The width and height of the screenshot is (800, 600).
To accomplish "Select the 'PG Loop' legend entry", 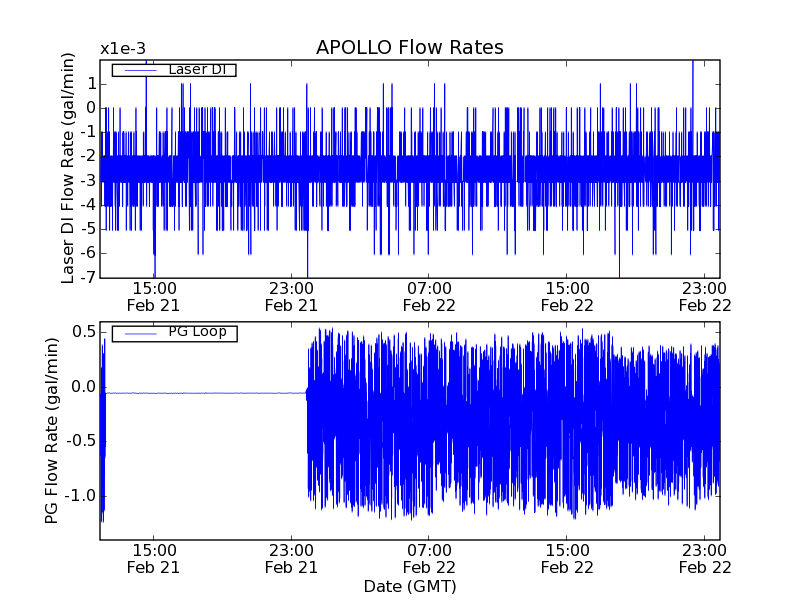I will coord(196,332).
